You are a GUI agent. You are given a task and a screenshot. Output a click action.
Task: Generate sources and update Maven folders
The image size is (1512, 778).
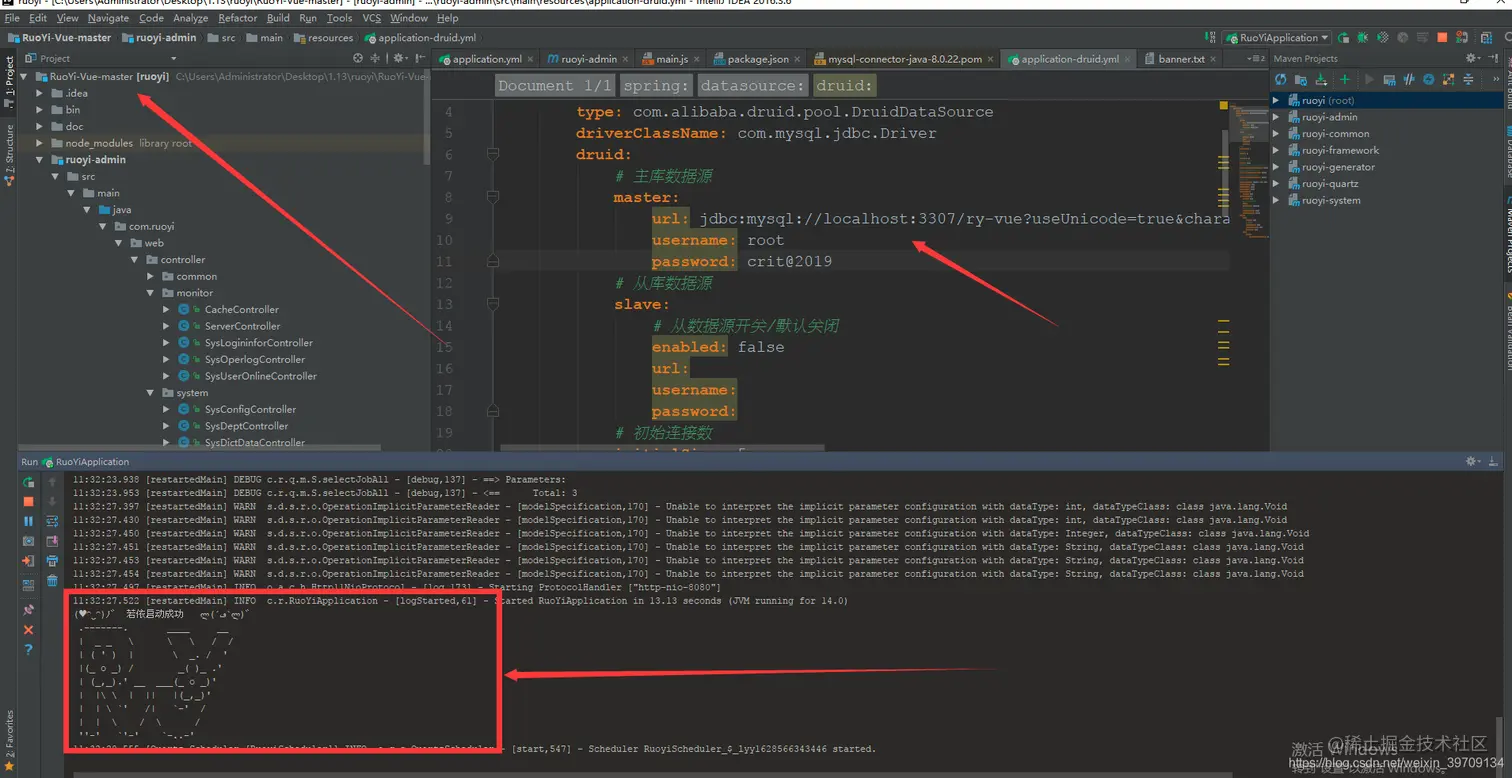(x=1301, y=79)
